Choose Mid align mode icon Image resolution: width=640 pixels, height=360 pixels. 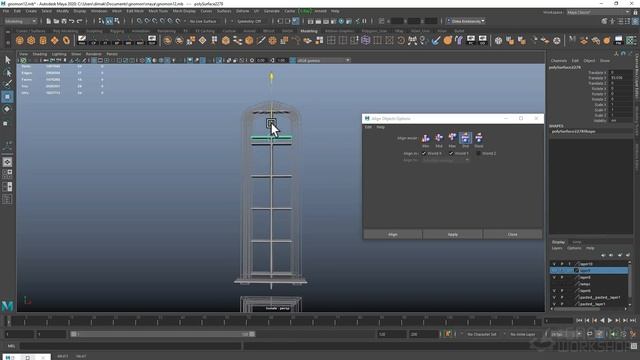(439, 138)
